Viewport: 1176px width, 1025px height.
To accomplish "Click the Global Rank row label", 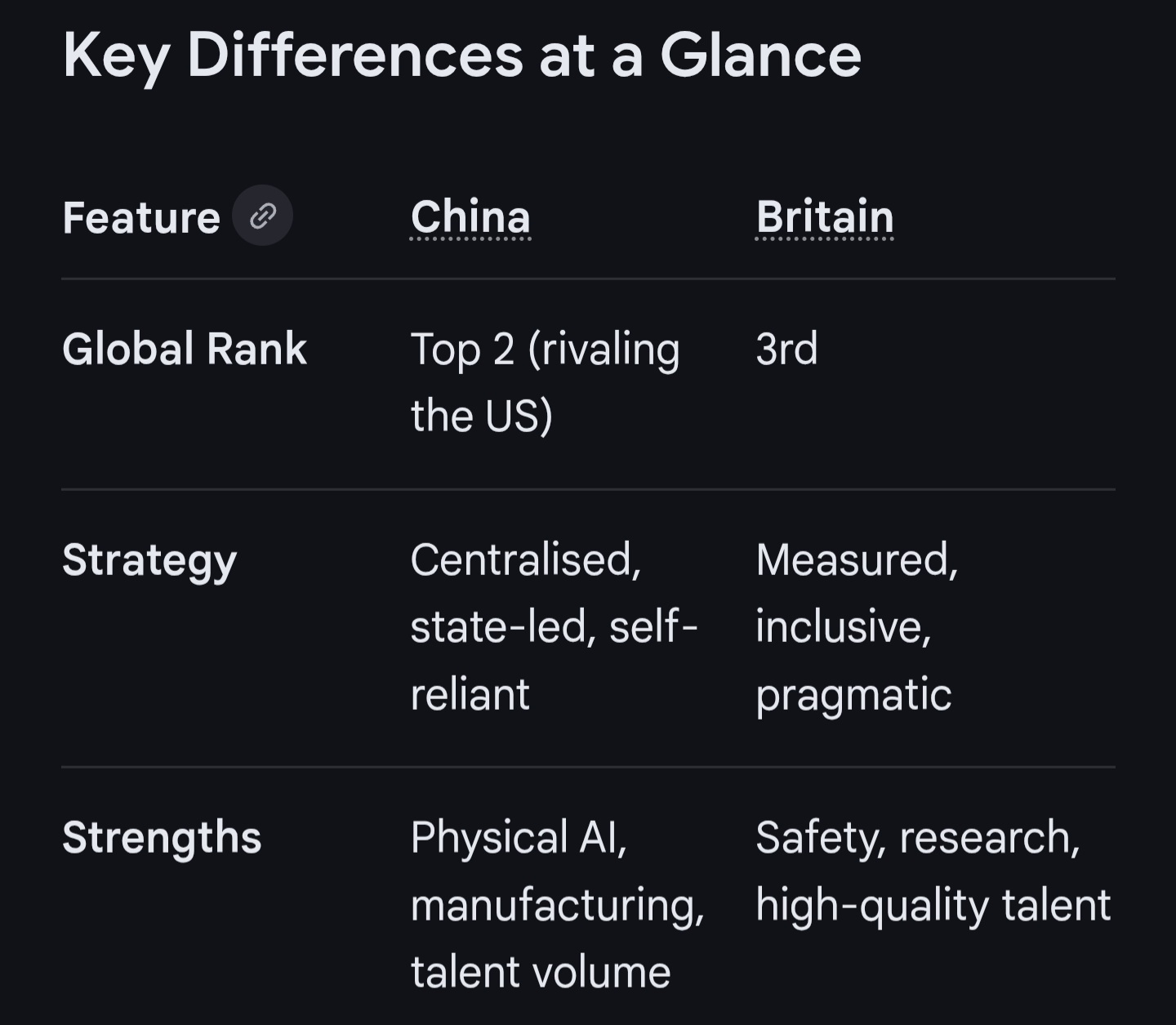I will (185, 350).
